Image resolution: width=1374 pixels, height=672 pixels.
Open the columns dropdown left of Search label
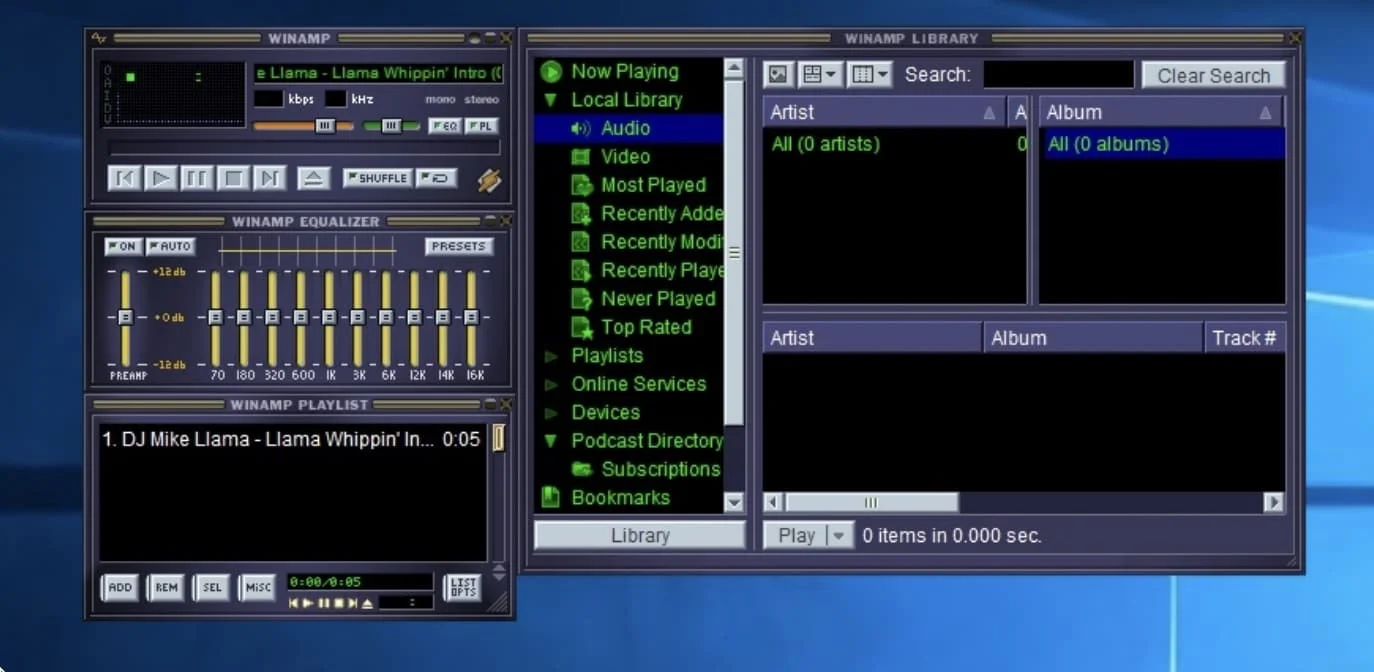(870, 75)
